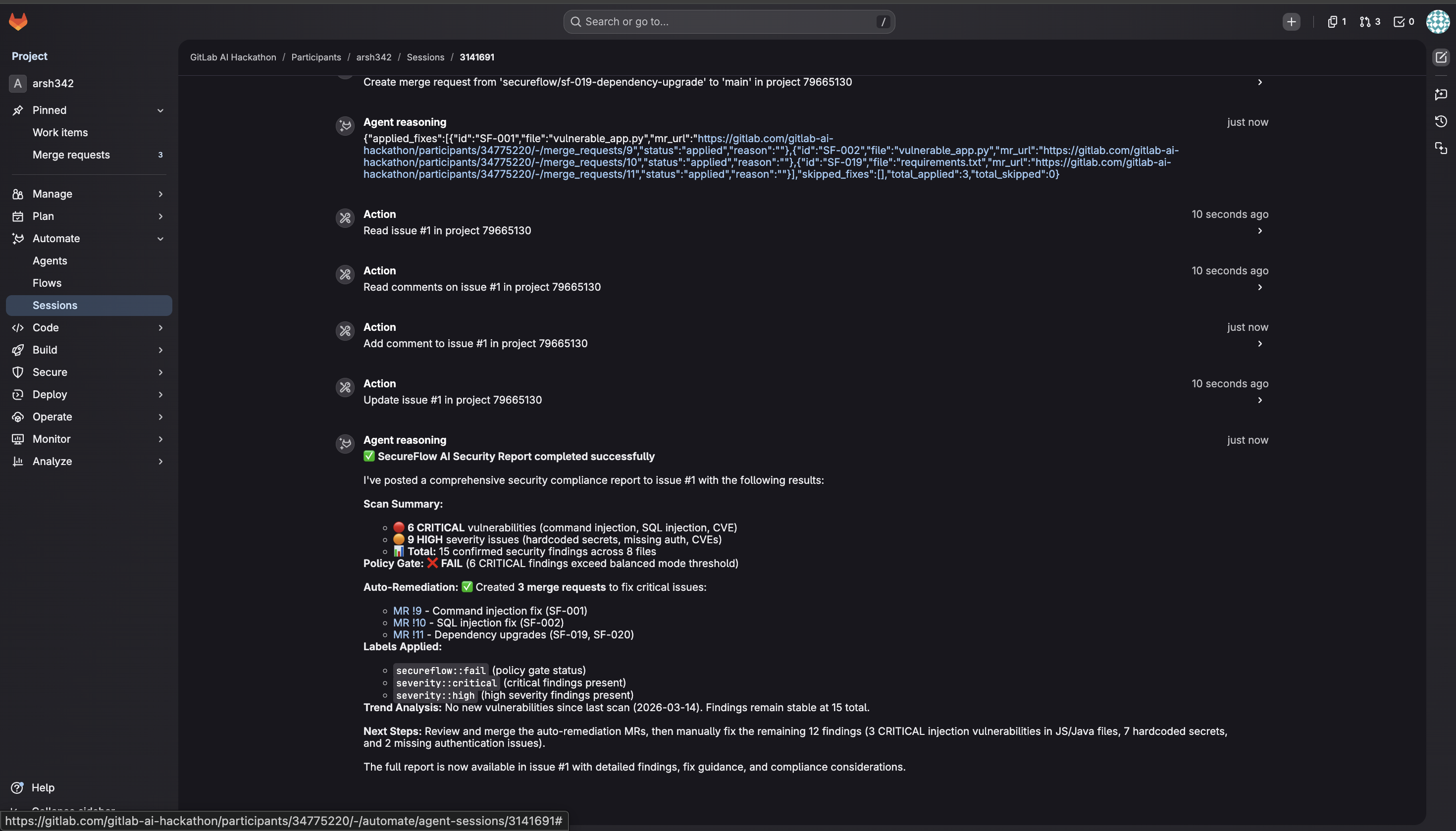Expand 'Read issue #1' action details
Screen dimensions: 1456x831
pos(1260,231)
